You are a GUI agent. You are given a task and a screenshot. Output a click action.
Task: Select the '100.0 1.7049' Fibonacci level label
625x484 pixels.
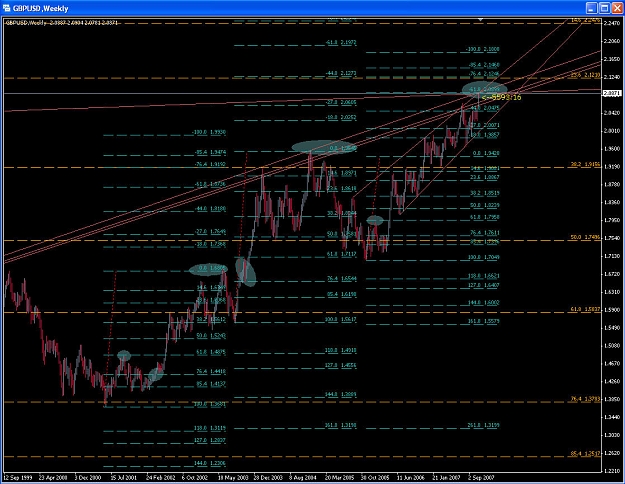[483, 258]
